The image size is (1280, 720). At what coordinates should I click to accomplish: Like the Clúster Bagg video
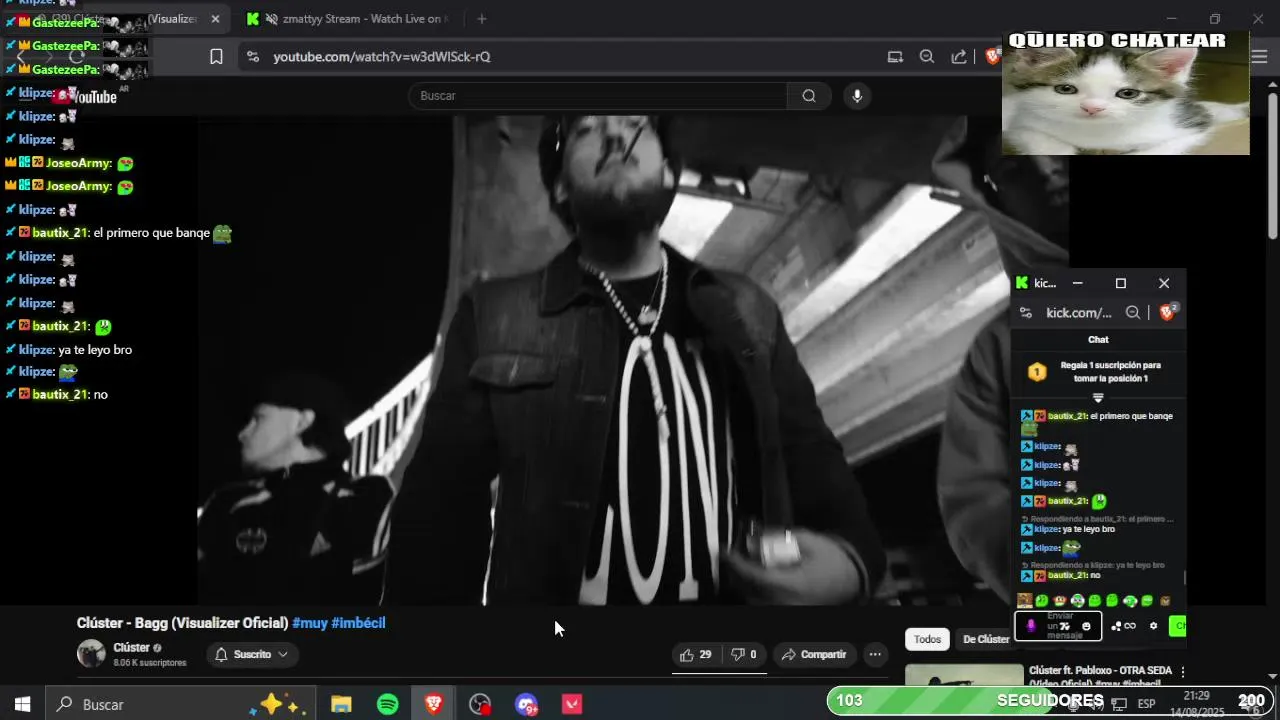(x=695, y=655)
